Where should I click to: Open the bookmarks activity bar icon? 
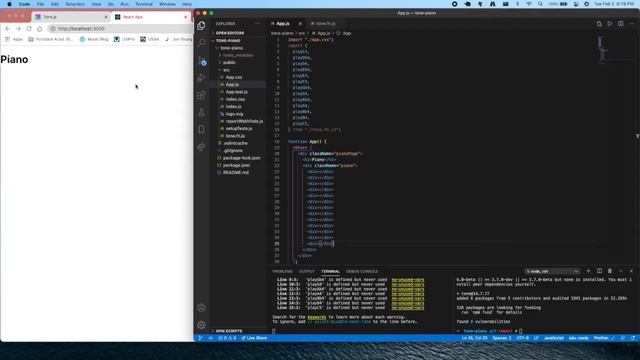pyautogui.click(x=201, y=130)
